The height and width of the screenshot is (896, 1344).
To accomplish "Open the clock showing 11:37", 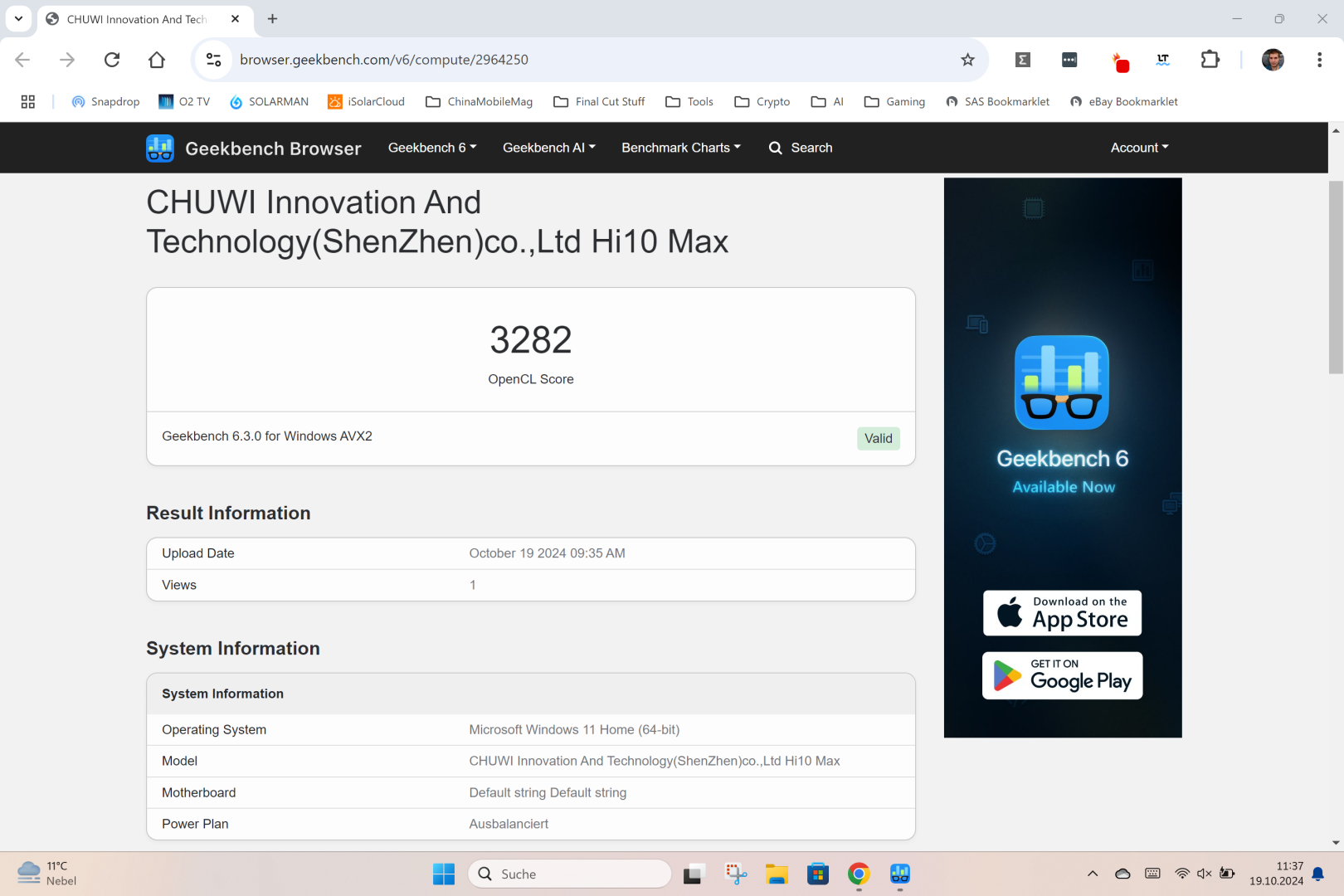I will 1276,874.
